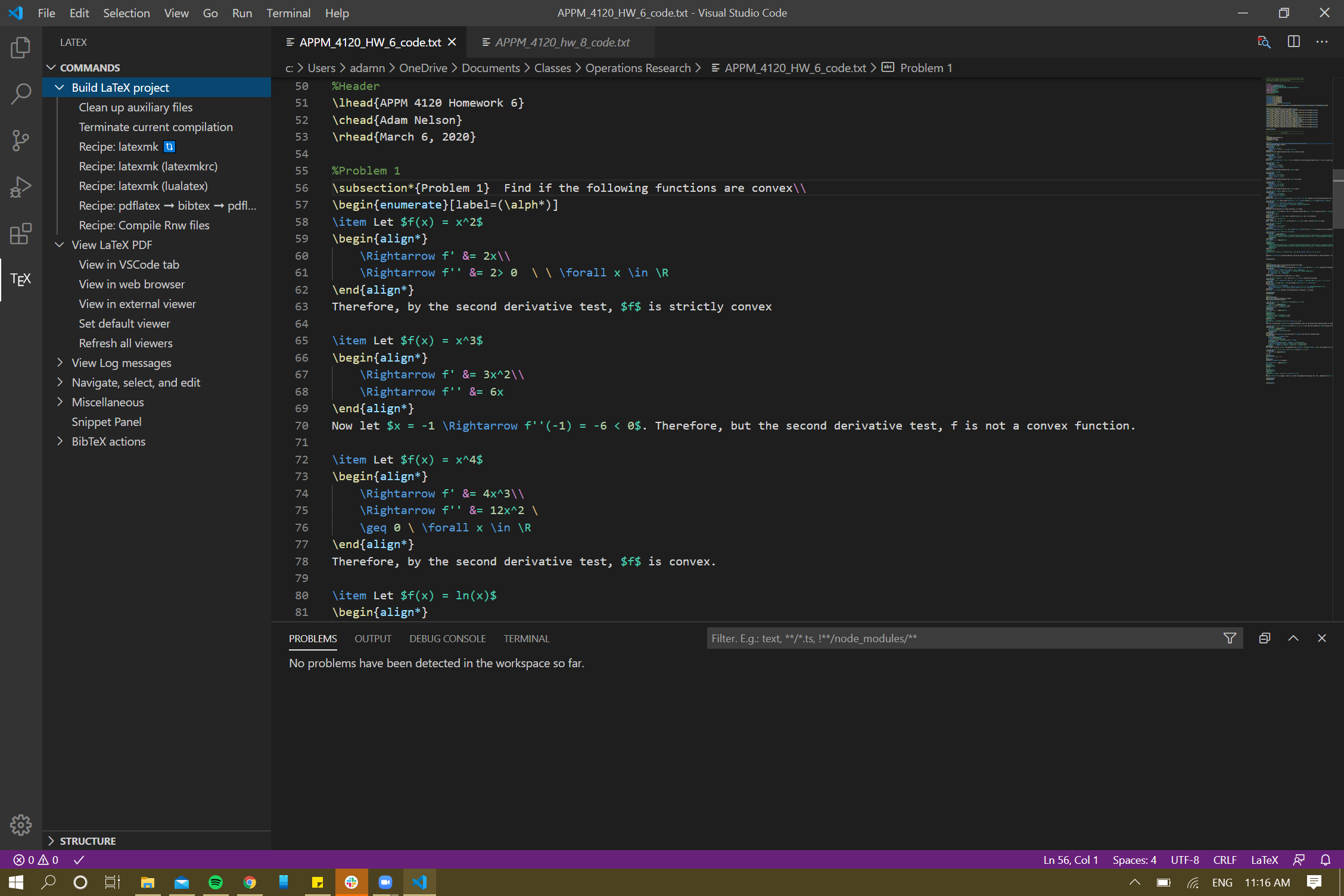Switch to the APPM_4120_hw_8_code.txt tab

pos(562,42)
